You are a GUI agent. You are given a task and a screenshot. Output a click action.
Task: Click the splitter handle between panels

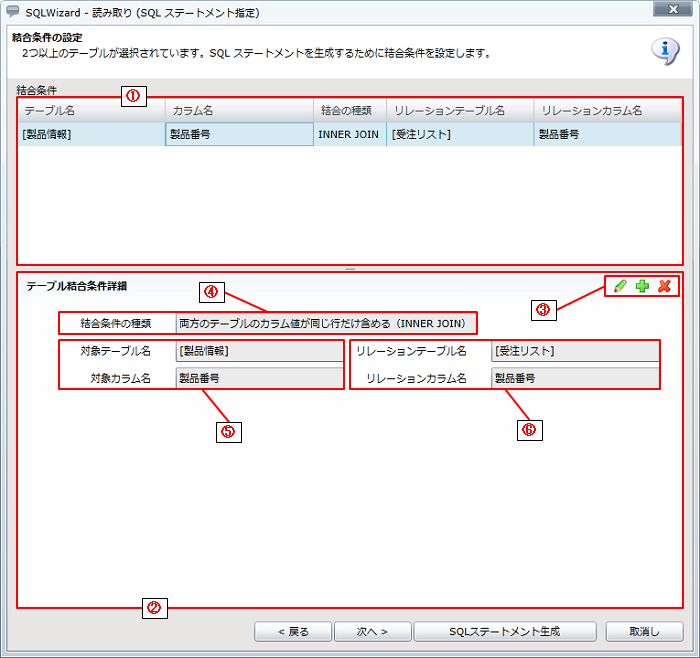tap(350, 269)
